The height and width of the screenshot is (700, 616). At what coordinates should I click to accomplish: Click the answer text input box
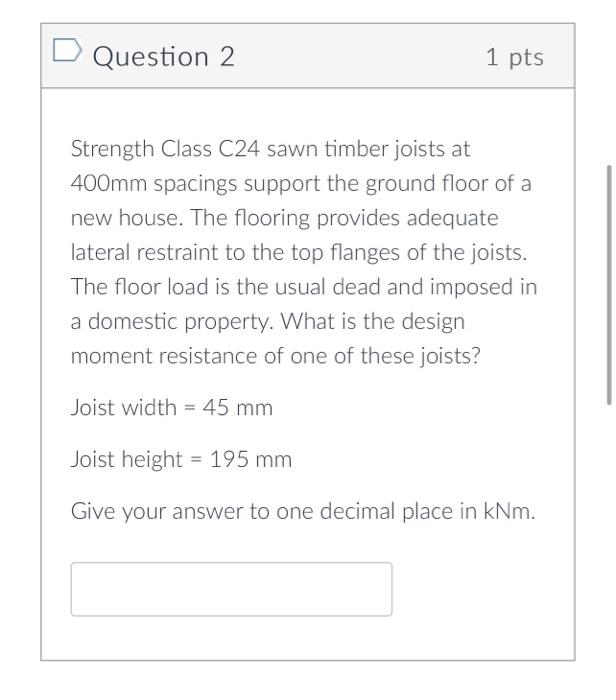tap(231, 589)
